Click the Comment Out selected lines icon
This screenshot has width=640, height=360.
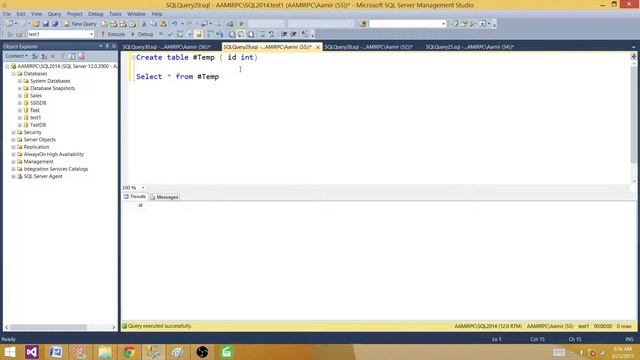coord(262,34)
